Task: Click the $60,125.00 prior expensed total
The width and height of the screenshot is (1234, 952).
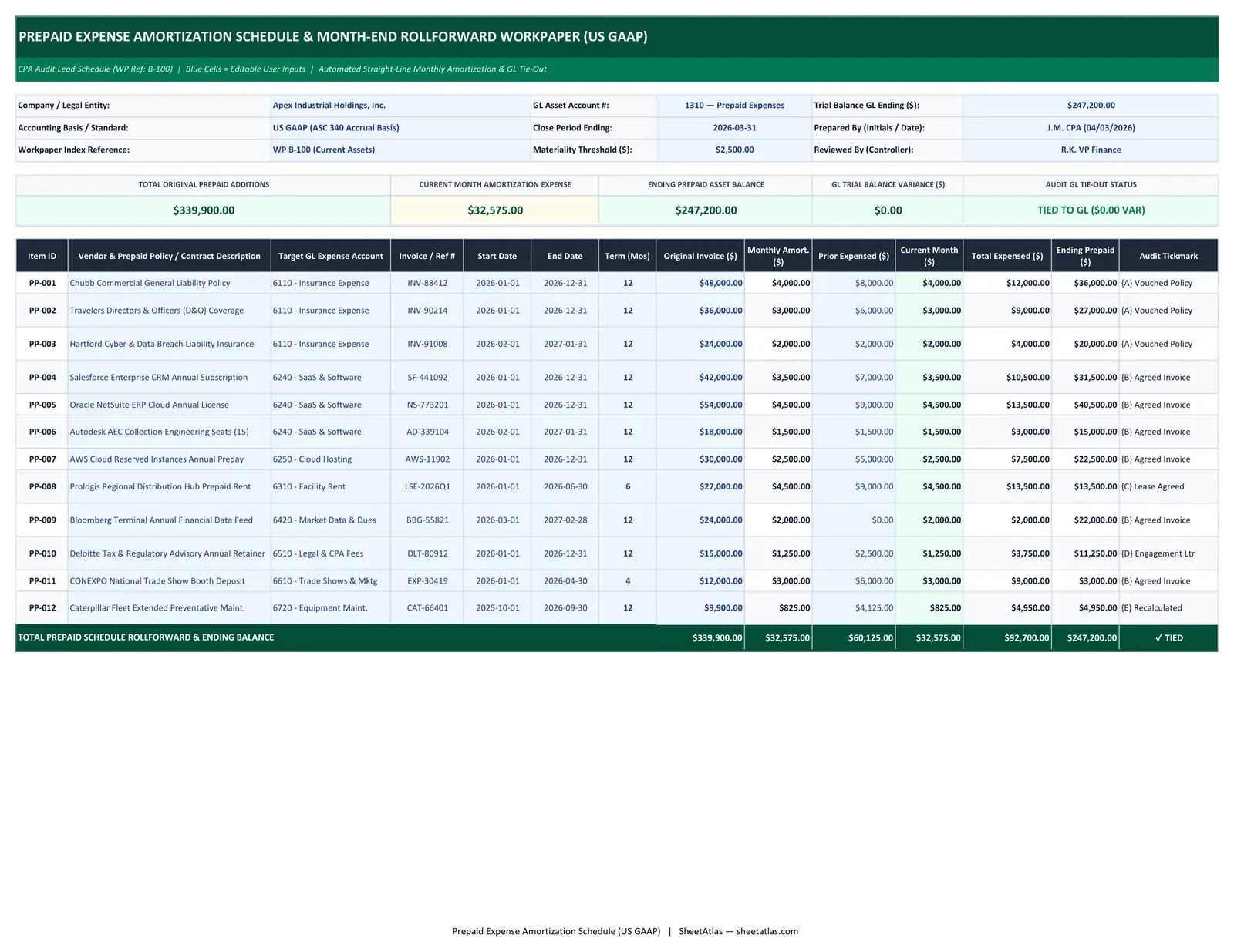Action: tap(854, 638)
